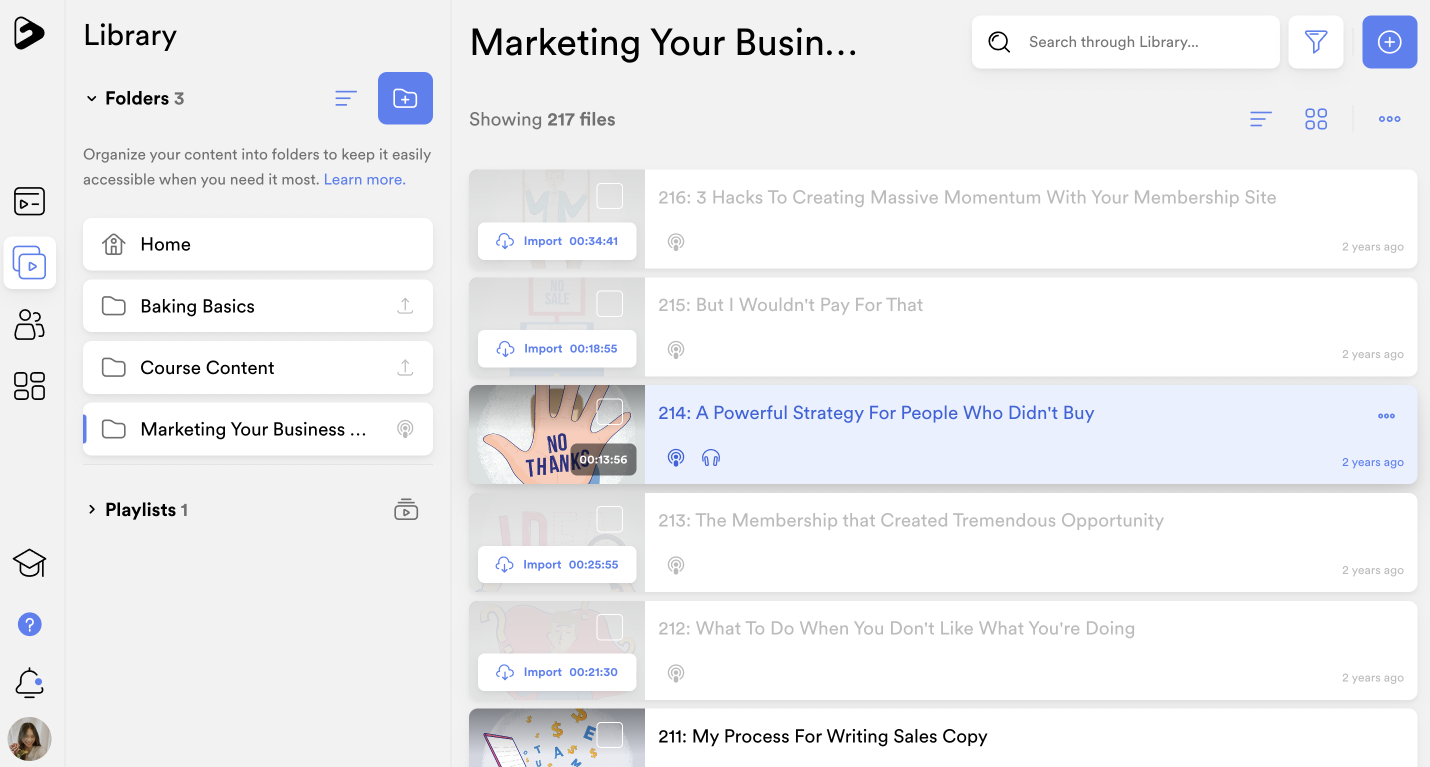Select checkbox for episode 214
Viewport: 1430px width, 767px height.
pyautogui.click(x=610, y=411)
